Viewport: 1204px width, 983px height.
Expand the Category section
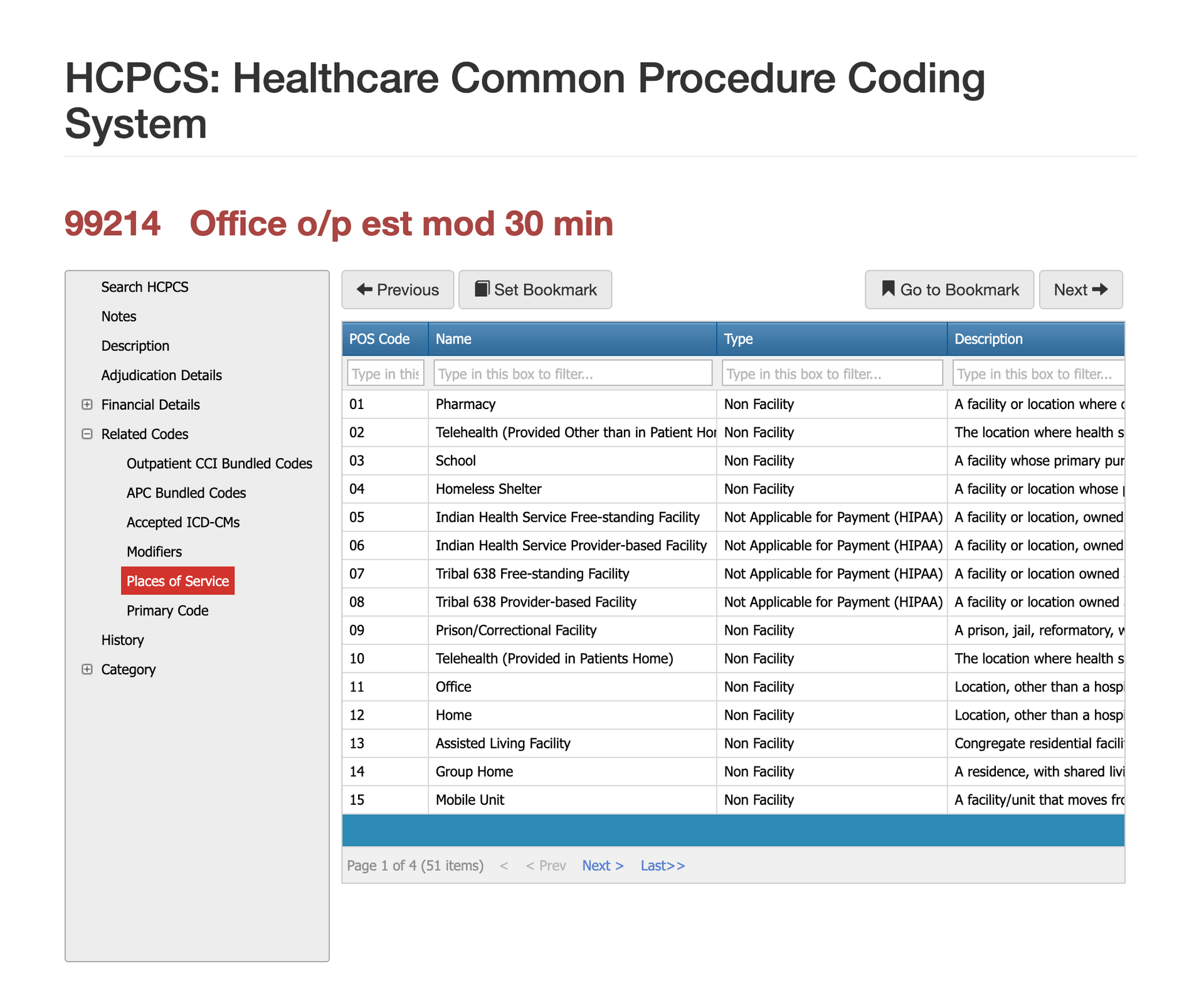[87, 669]
